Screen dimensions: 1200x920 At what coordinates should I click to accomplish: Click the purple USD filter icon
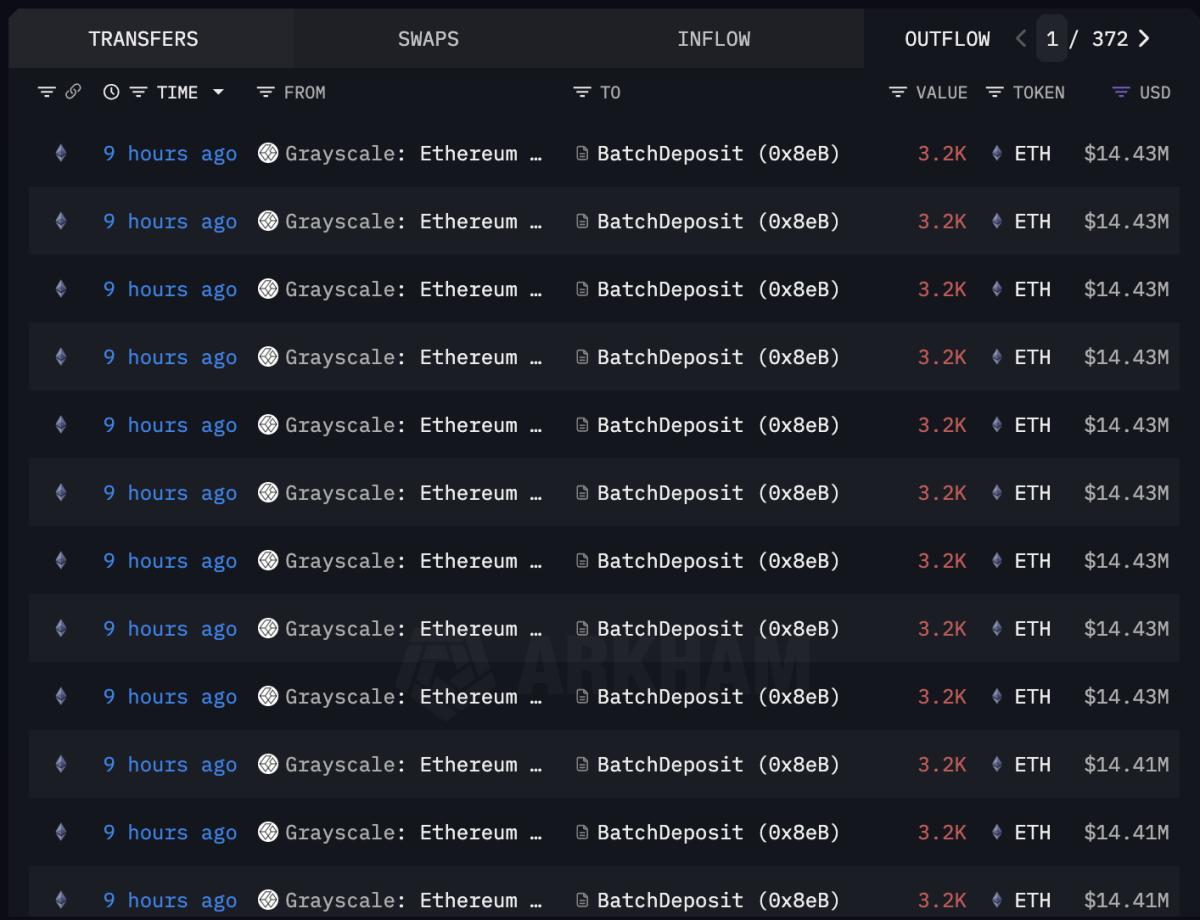1122,92
